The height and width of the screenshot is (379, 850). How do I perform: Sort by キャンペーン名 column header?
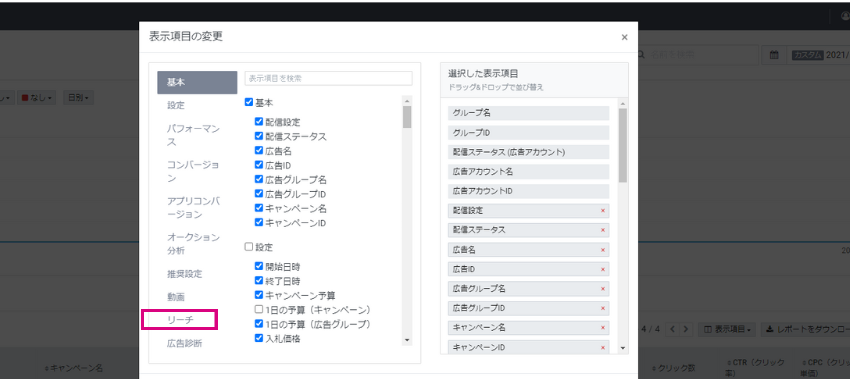[x=73, y=367]
